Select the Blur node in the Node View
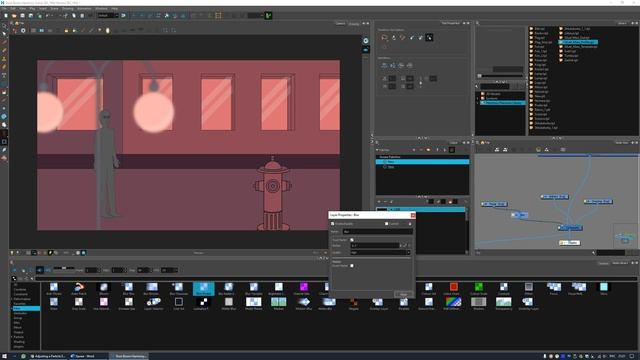This screenshot has width=640, height=360. point(520,215)
